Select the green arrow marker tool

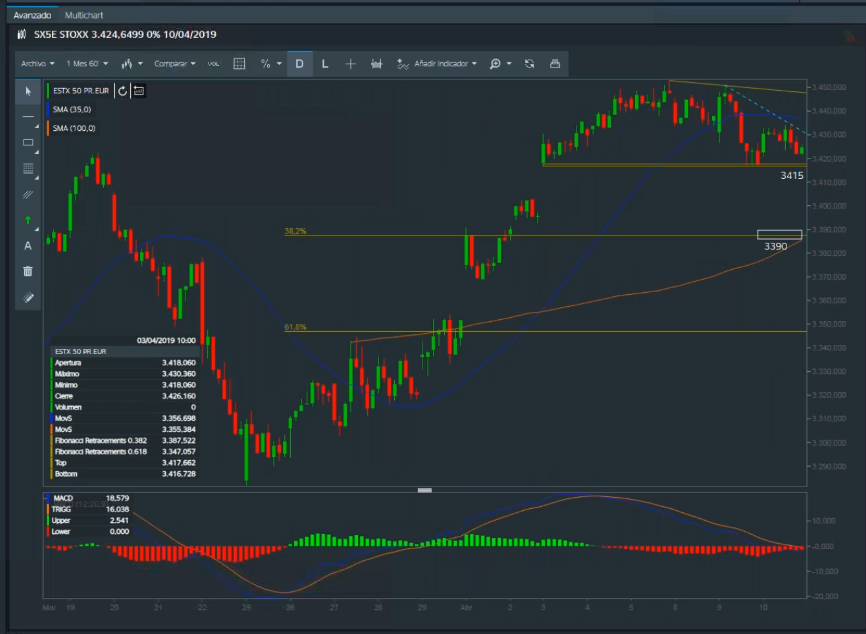pyautogui.click(x=28, y=219)
